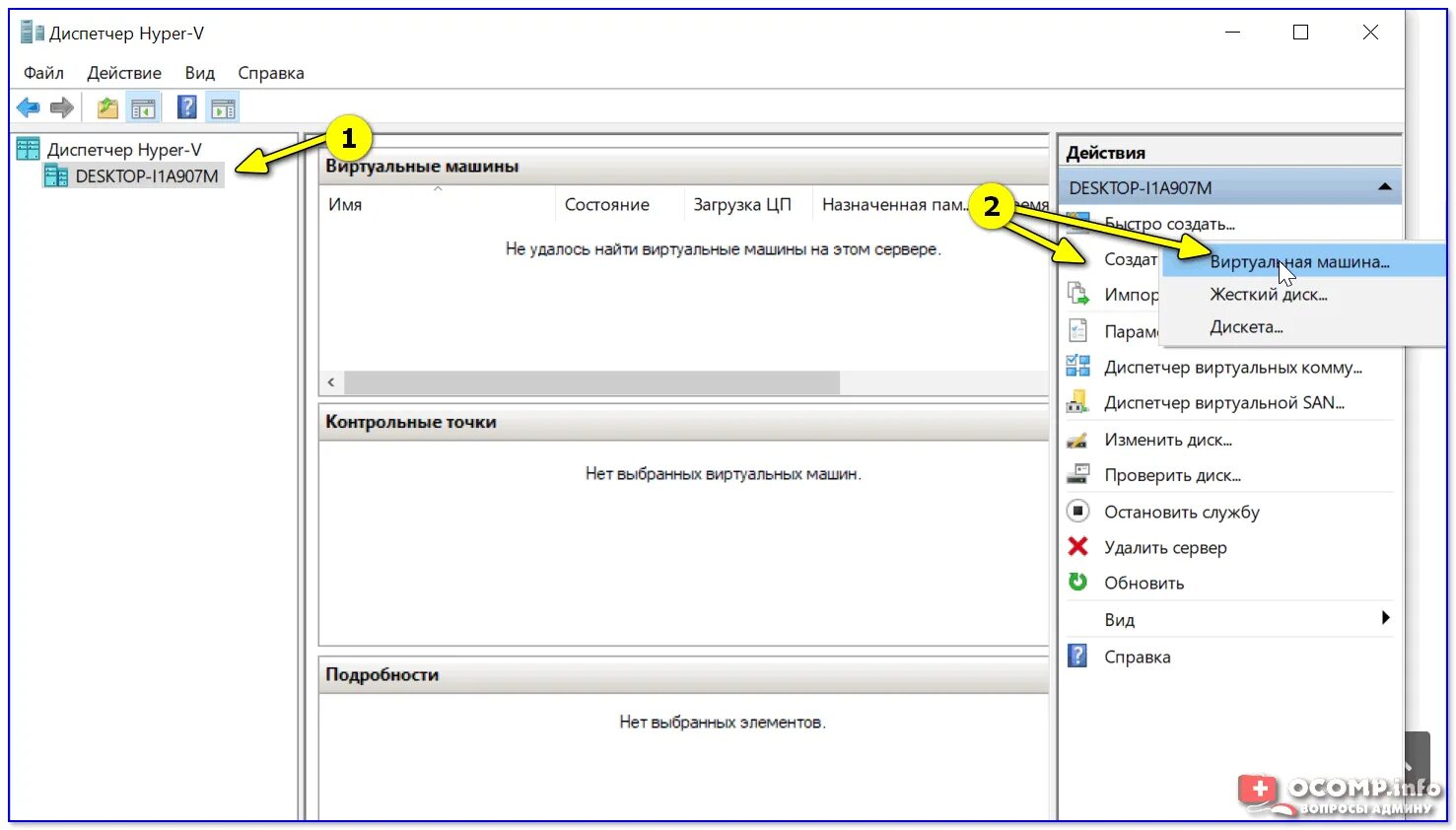Click the Forward arrow toolbar icon
The width and height of the screenshot is (1456, 830).
pyautogui.click(x=62, y=107)
